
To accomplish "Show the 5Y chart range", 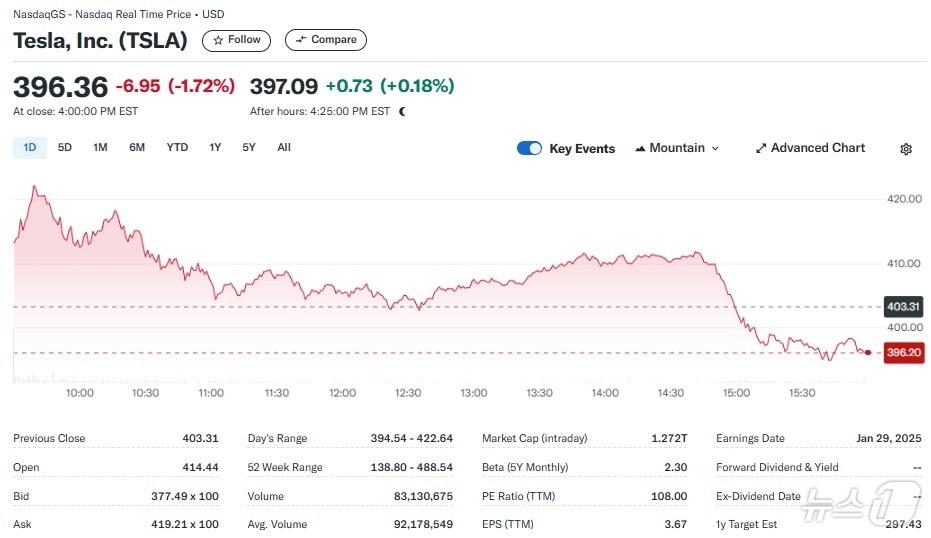I will coord(249,148).
